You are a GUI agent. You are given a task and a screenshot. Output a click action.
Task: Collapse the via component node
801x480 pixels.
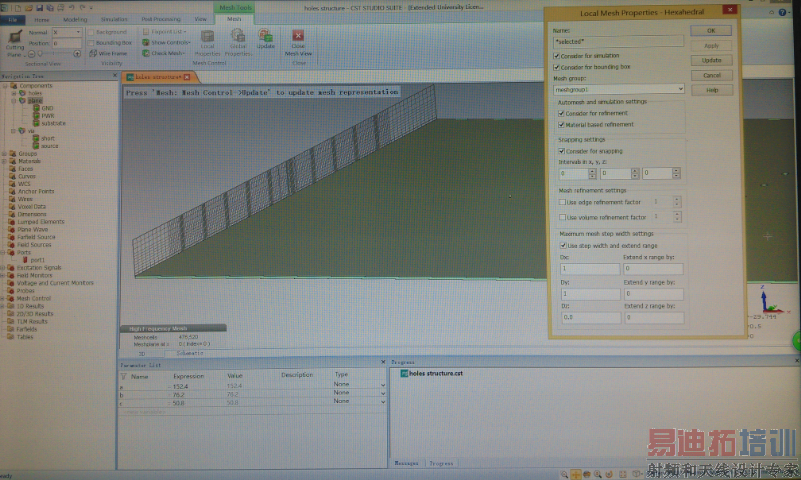tap(14, 131)
